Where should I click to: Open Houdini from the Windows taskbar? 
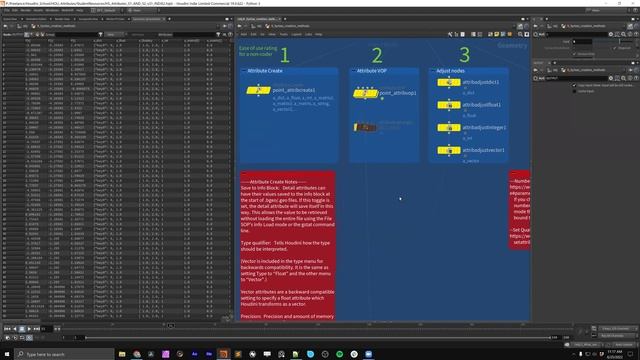(223, 354)
